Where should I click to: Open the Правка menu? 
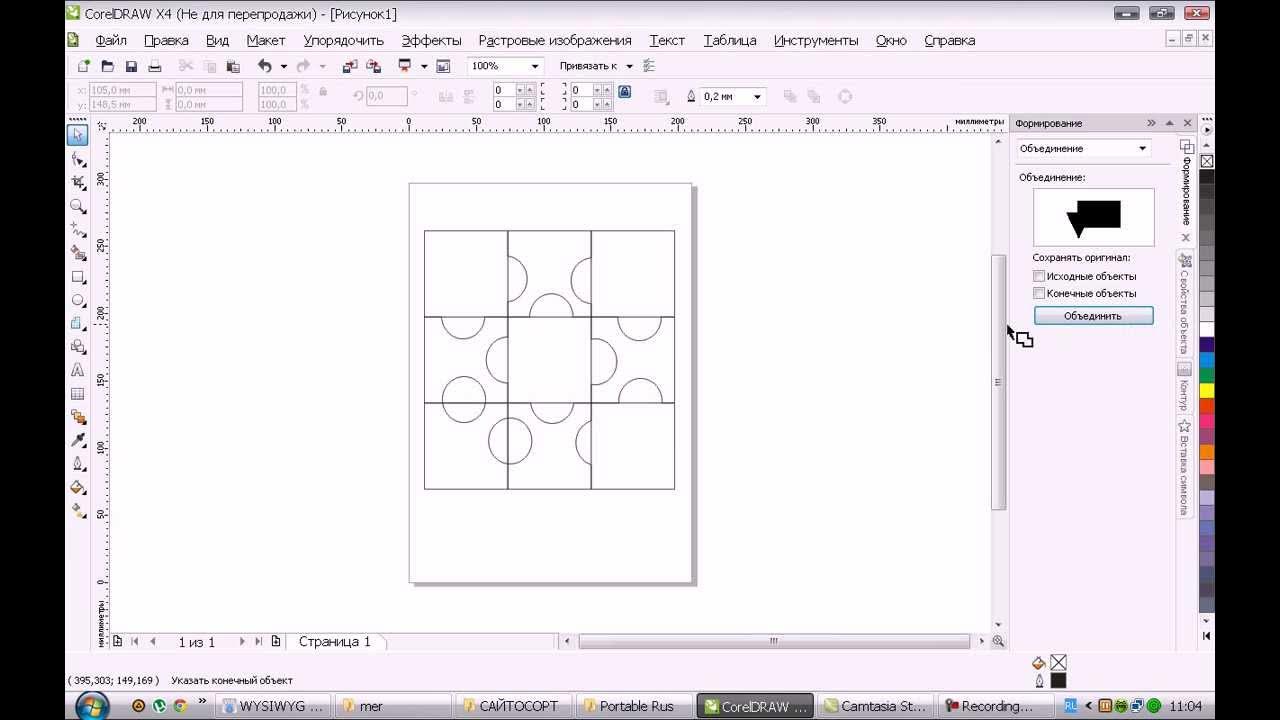pos(166,40)
